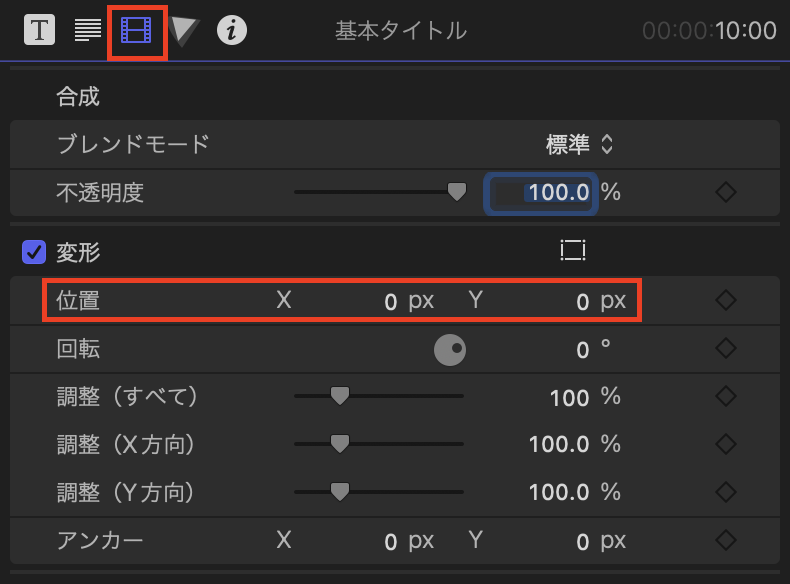Click the 不透明度 slider handle

point(457,192)
